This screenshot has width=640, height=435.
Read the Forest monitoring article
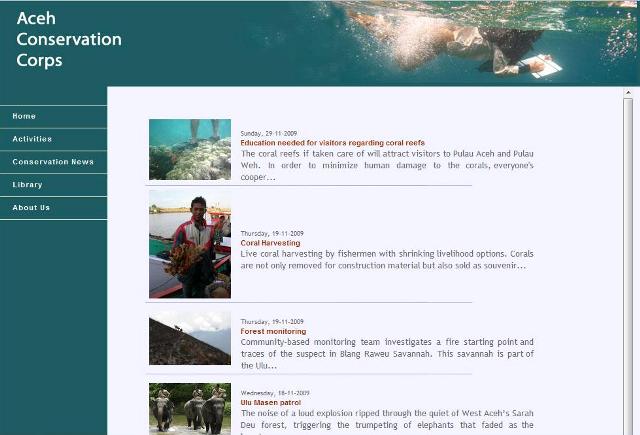click(x=273, y=331)
